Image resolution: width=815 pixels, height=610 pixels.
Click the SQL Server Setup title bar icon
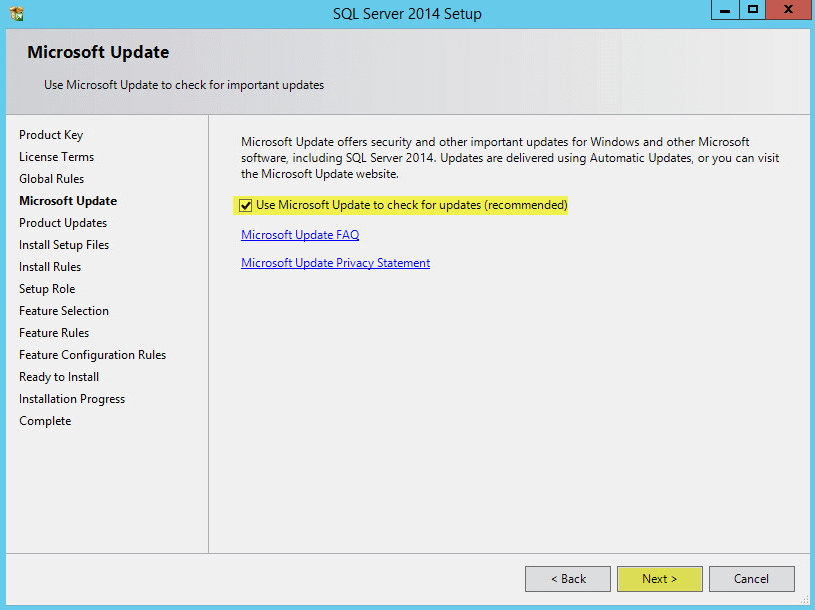[x=17, y=13]
